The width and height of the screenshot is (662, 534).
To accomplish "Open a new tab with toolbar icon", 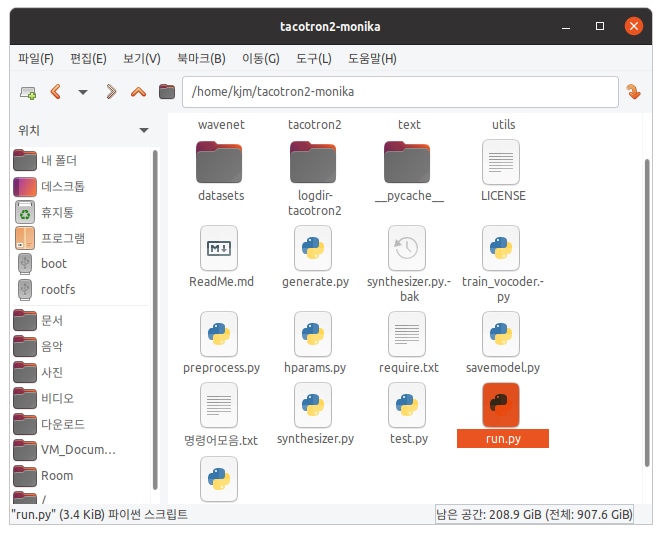I will pos(28,92).
